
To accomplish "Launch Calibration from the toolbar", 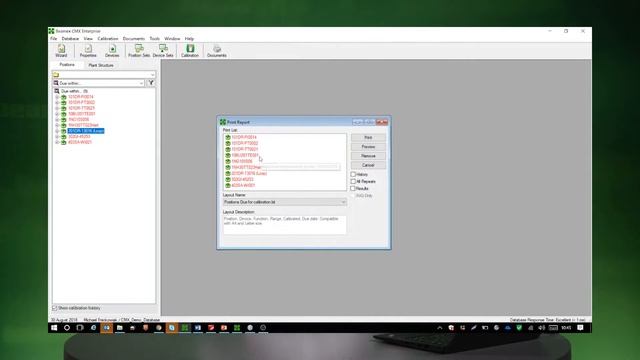I will pos(190,51).
